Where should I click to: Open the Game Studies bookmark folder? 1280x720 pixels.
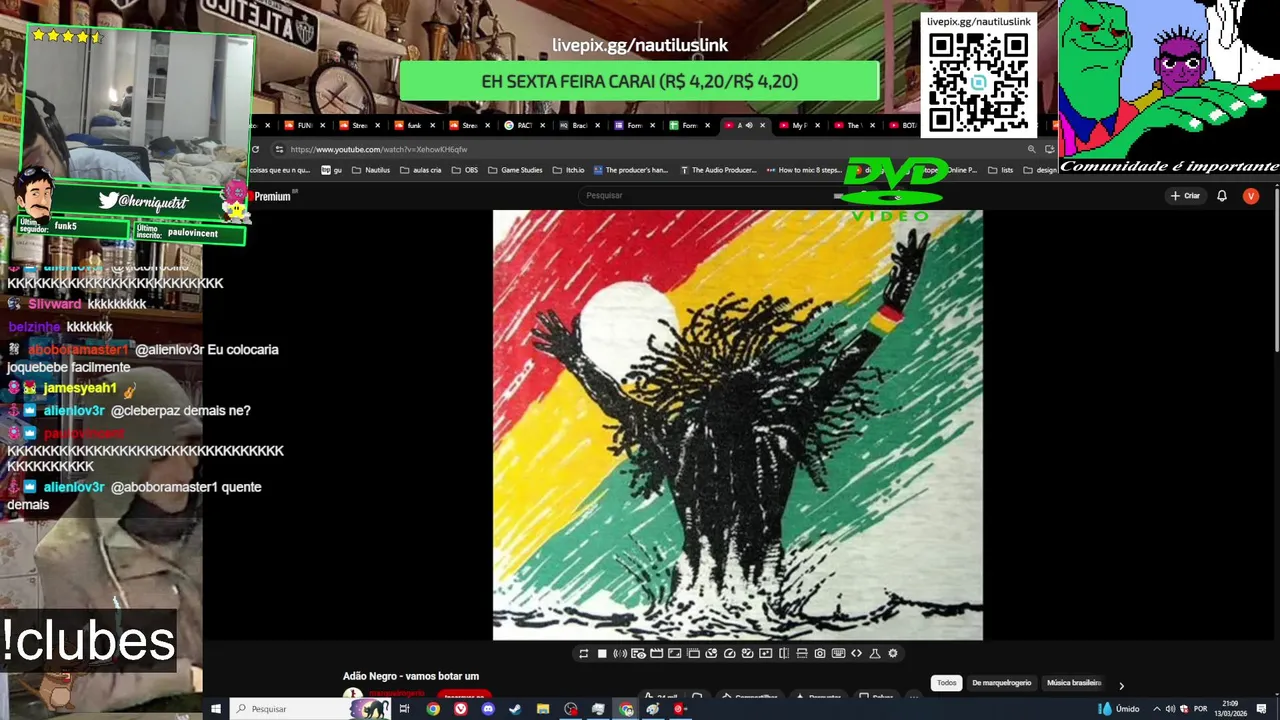515,170
